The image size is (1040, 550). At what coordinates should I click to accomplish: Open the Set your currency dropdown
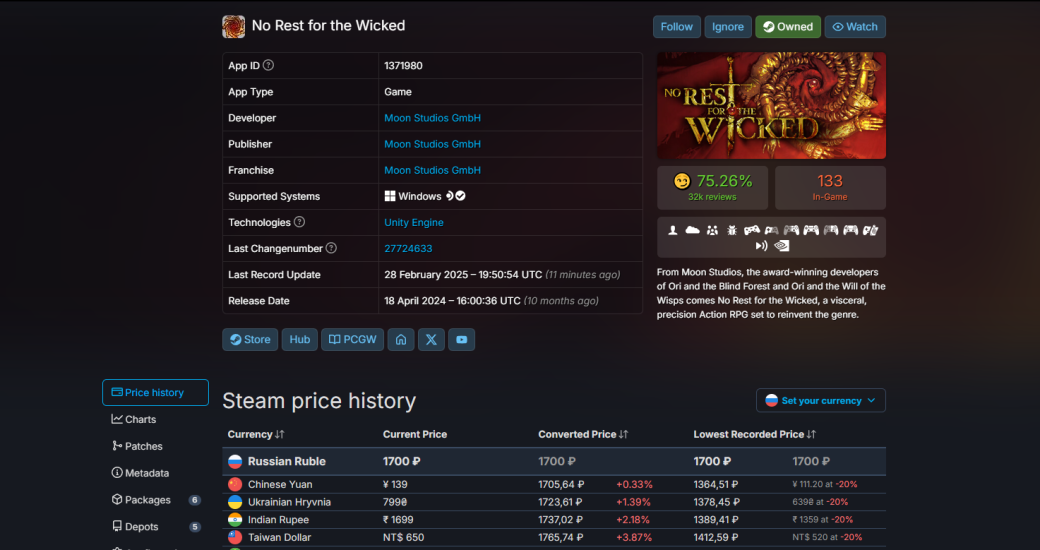(820, 401)
